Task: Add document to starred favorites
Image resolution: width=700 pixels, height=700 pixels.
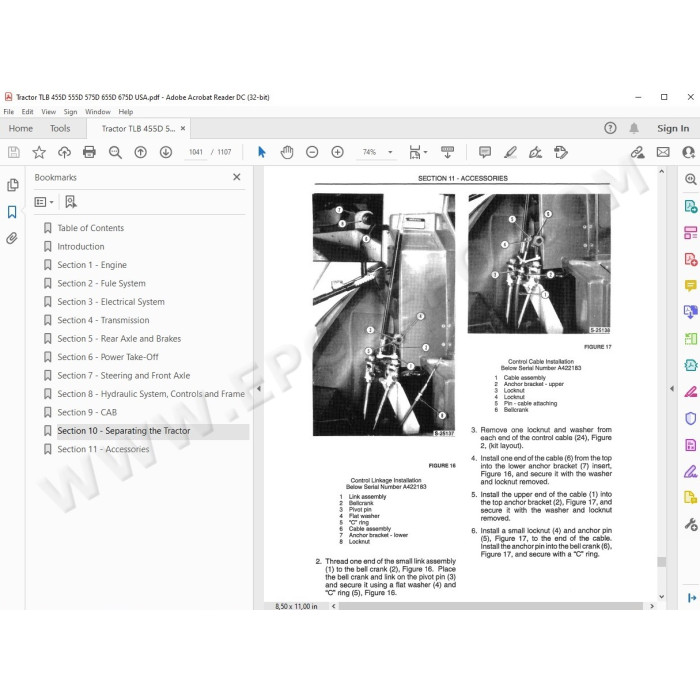Action: [39, 152]
